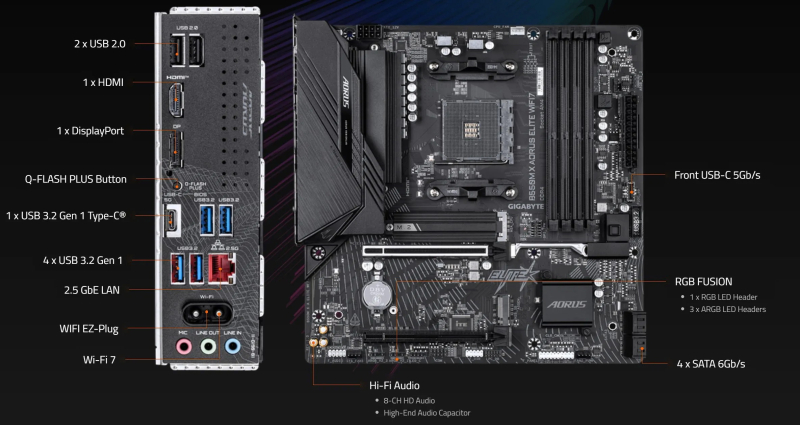Click the AM4 CPU socket on motherboard
Screen dimensions: 800x425
(x=477, y=131)
